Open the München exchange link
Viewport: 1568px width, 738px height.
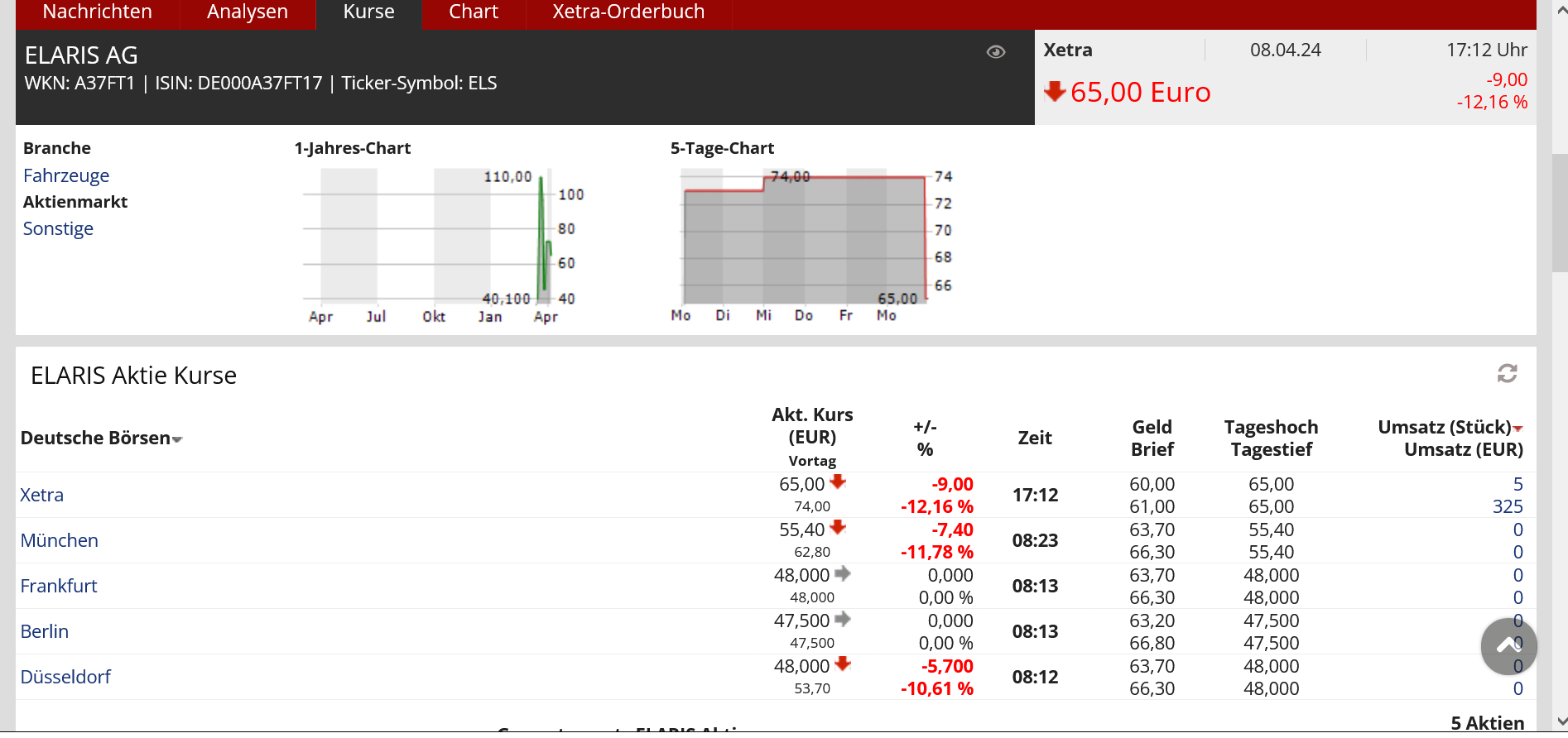pos(60,540)
